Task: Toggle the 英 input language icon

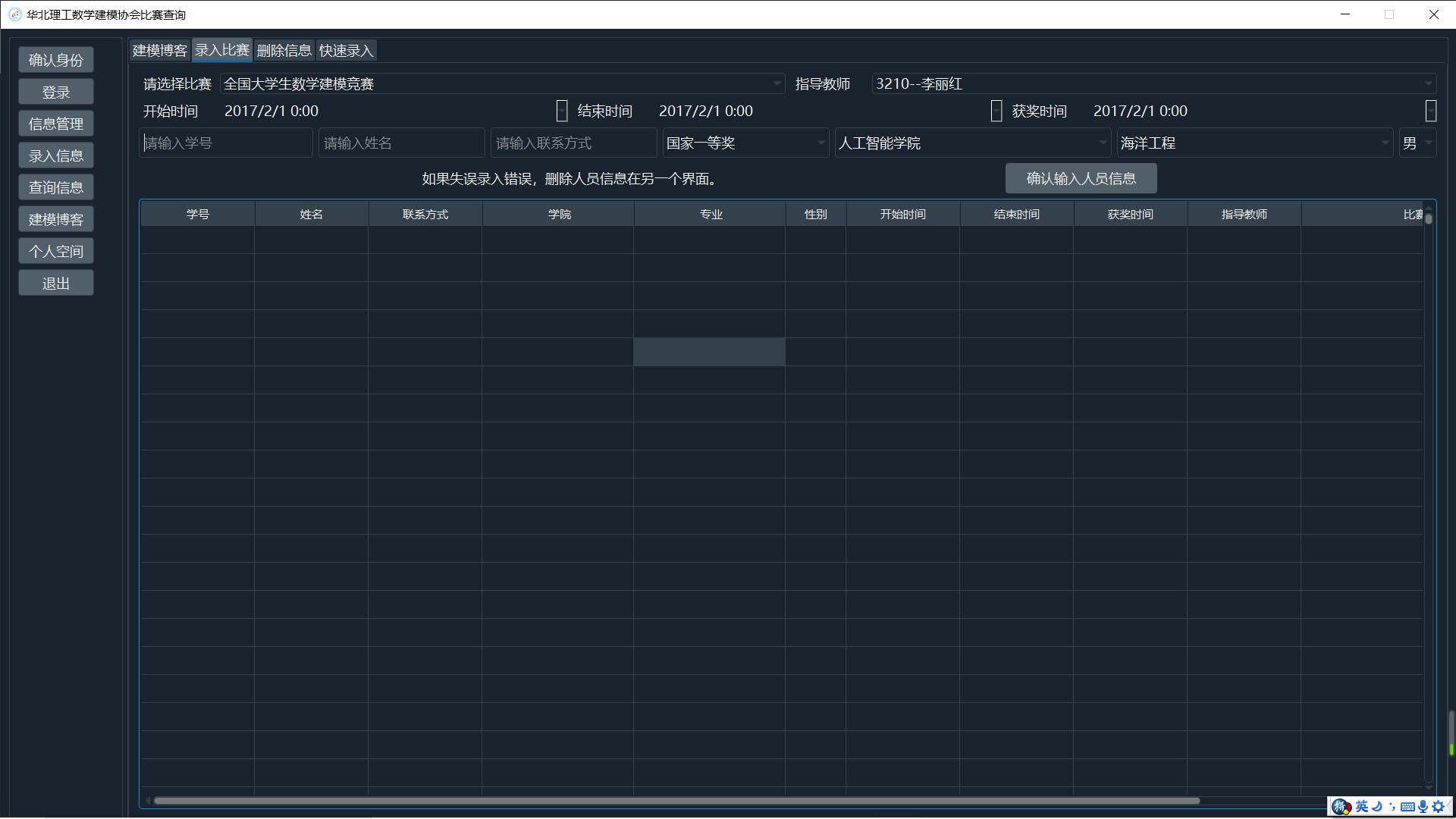Action: [x=1362, y=806]
